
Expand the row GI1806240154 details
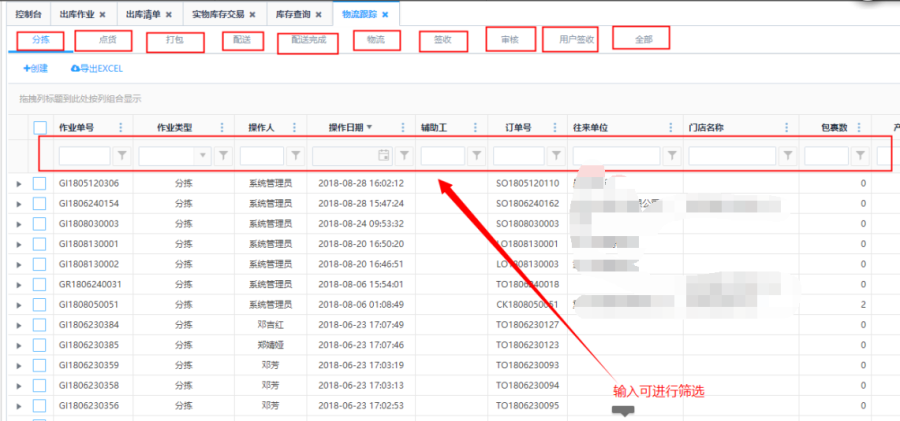click(18, 204)
